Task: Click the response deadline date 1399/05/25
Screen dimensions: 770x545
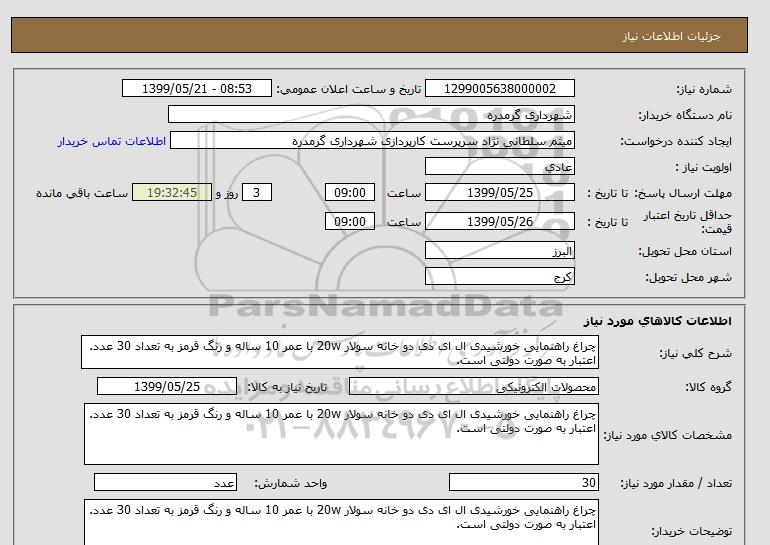Action: [499, 192]
